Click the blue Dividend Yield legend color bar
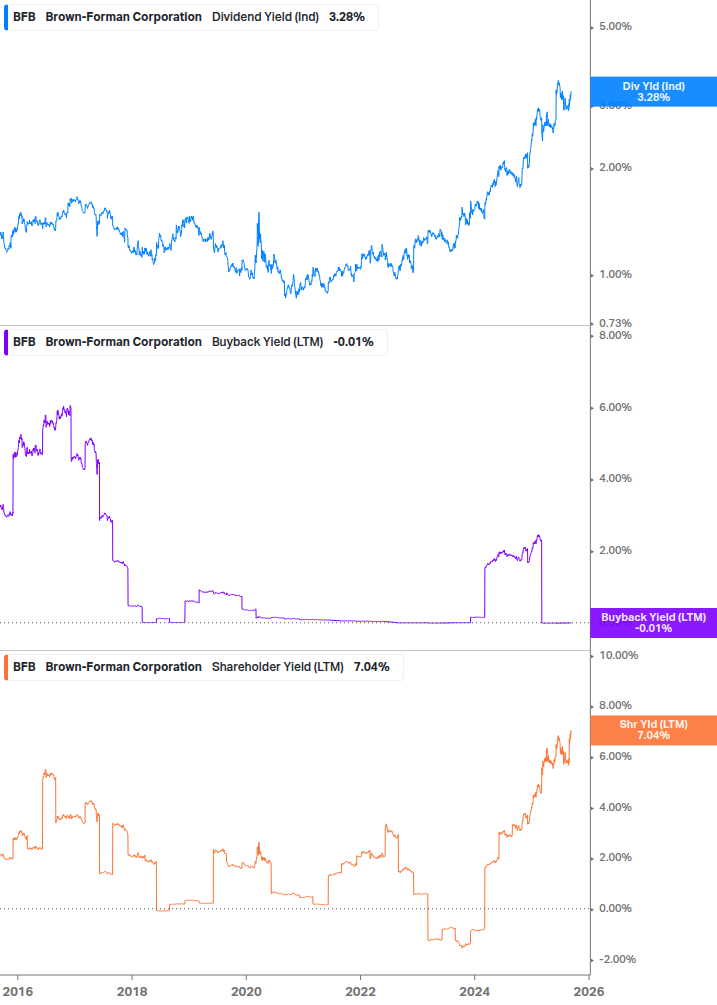Image resolution: width=717 pixels, height=1005 pixels. click(x=6, y=17)
